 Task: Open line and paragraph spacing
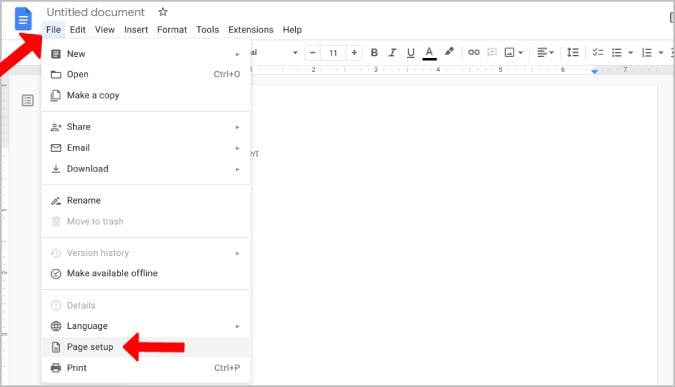573,53
